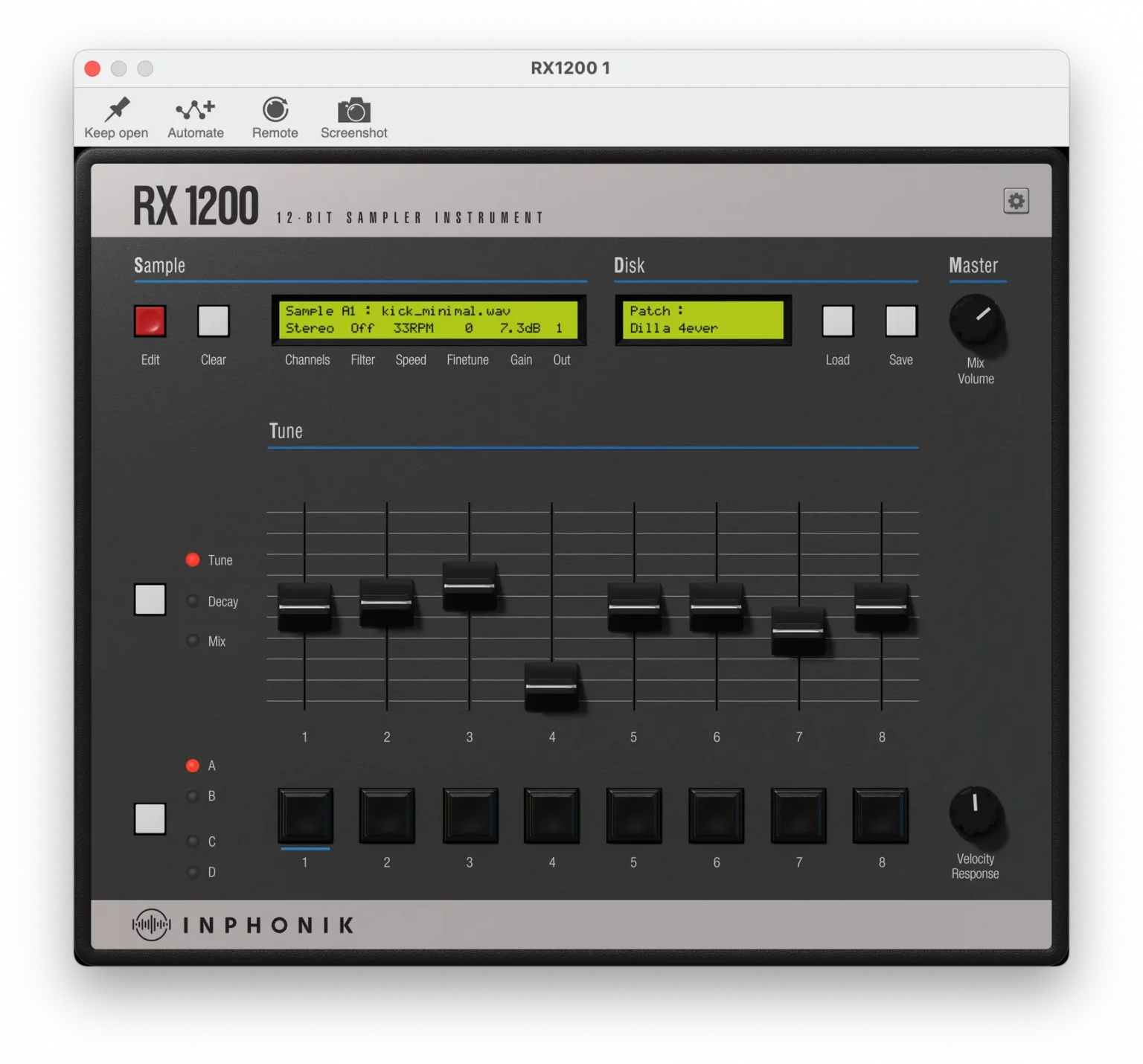
Task: Click the Velocity Response knob
Action: tap(975, 813)
